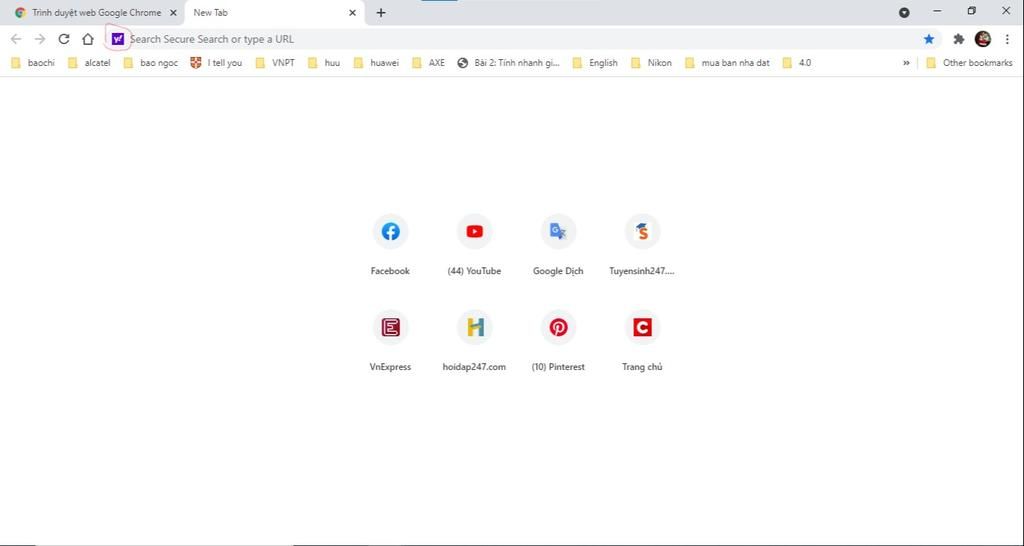
Task: Open the hoidap247.com shortcut
Action: click(x=474, y=341)
